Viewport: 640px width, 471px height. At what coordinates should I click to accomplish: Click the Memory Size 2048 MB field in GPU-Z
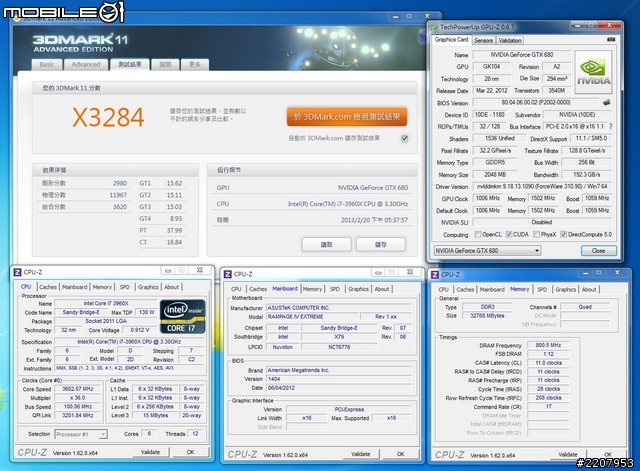495,175
